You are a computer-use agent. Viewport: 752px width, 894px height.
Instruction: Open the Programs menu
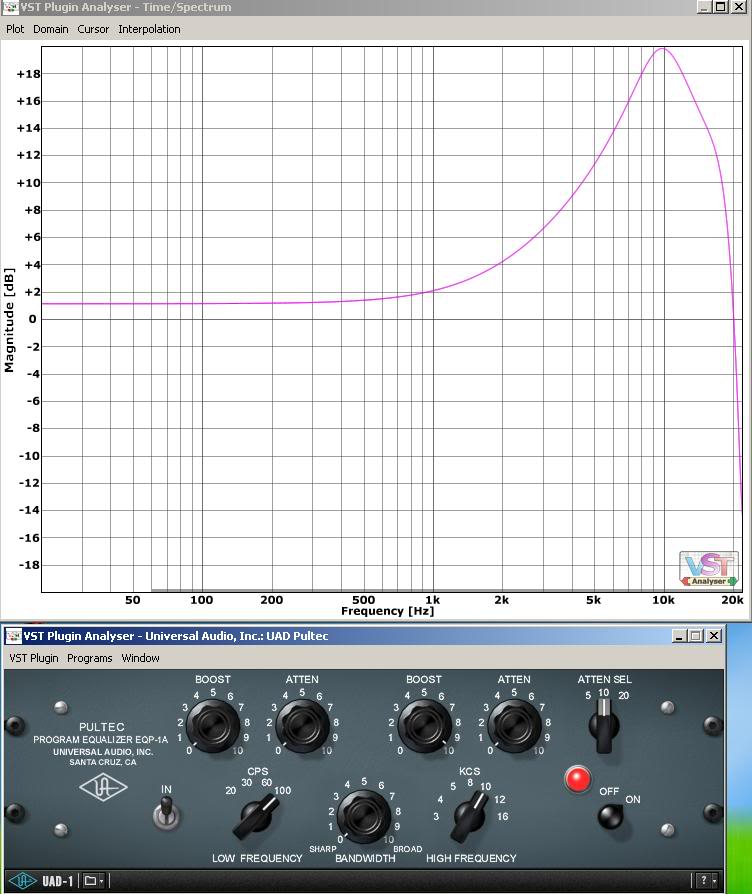(x=89, y=658)
